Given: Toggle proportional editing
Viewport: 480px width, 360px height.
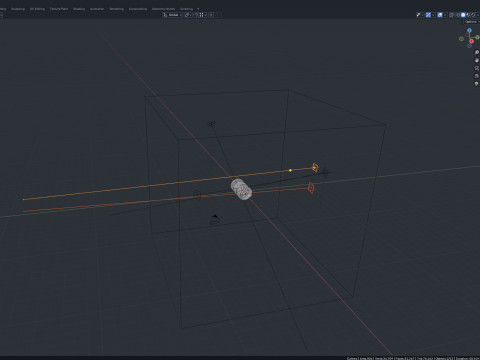Looking at the screenshot, I should (211, 15).
